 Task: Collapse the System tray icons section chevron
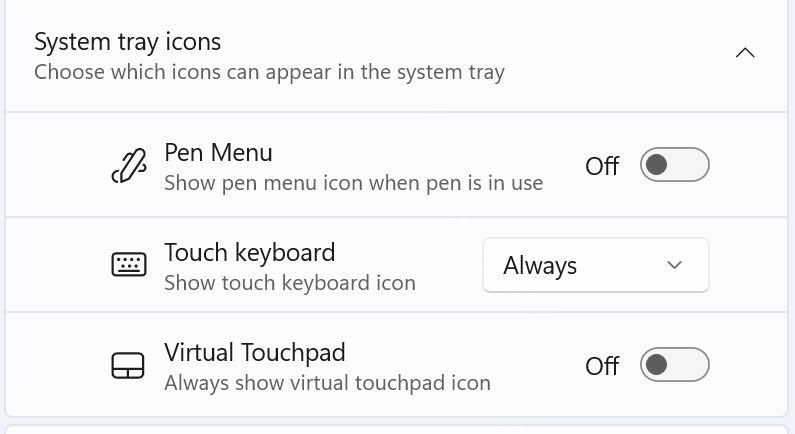[745, 53]
